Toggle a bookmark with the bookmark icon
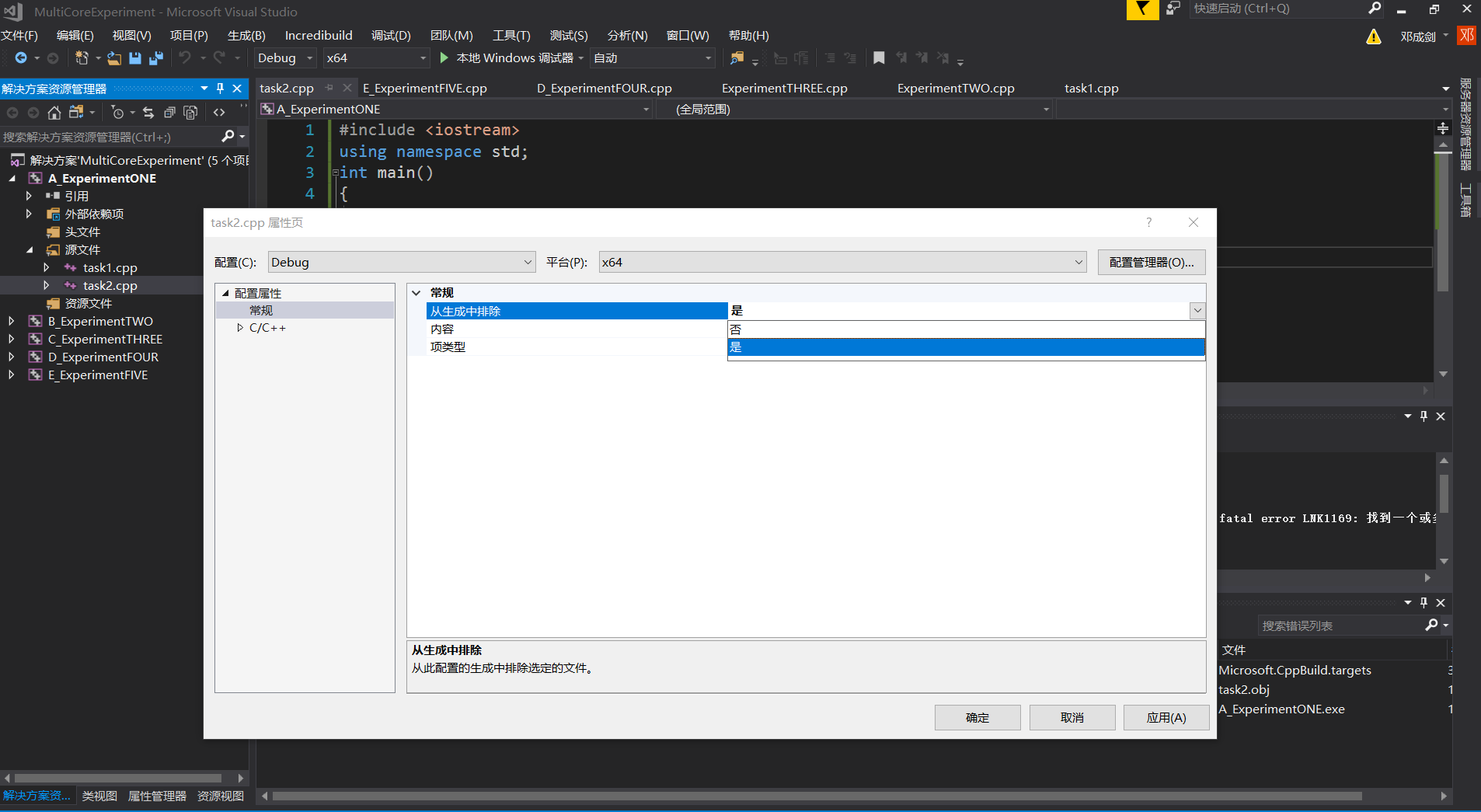 tap(879, 58)
